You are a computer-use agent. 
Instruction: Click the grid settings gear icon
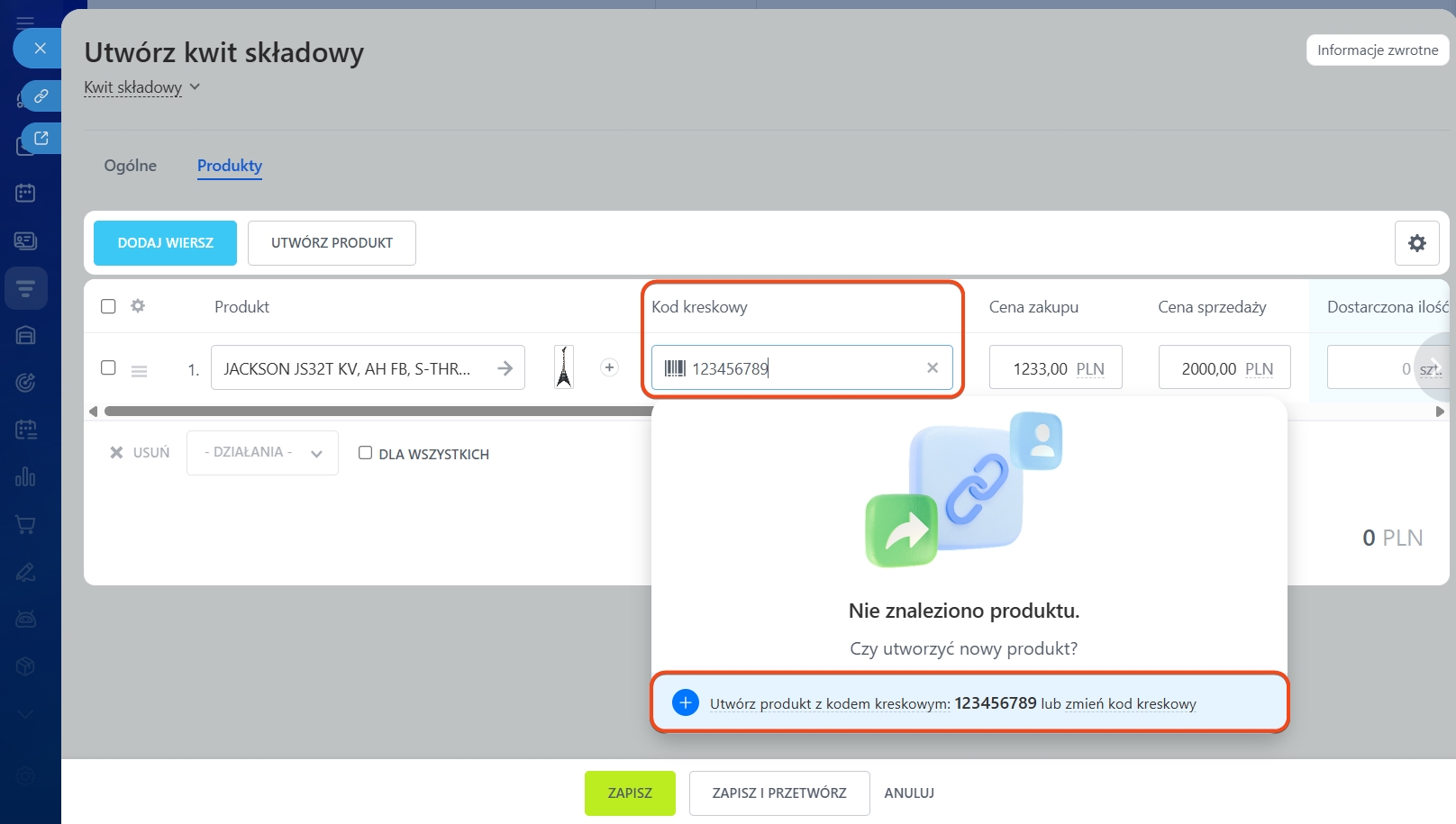pos(1416,243)
